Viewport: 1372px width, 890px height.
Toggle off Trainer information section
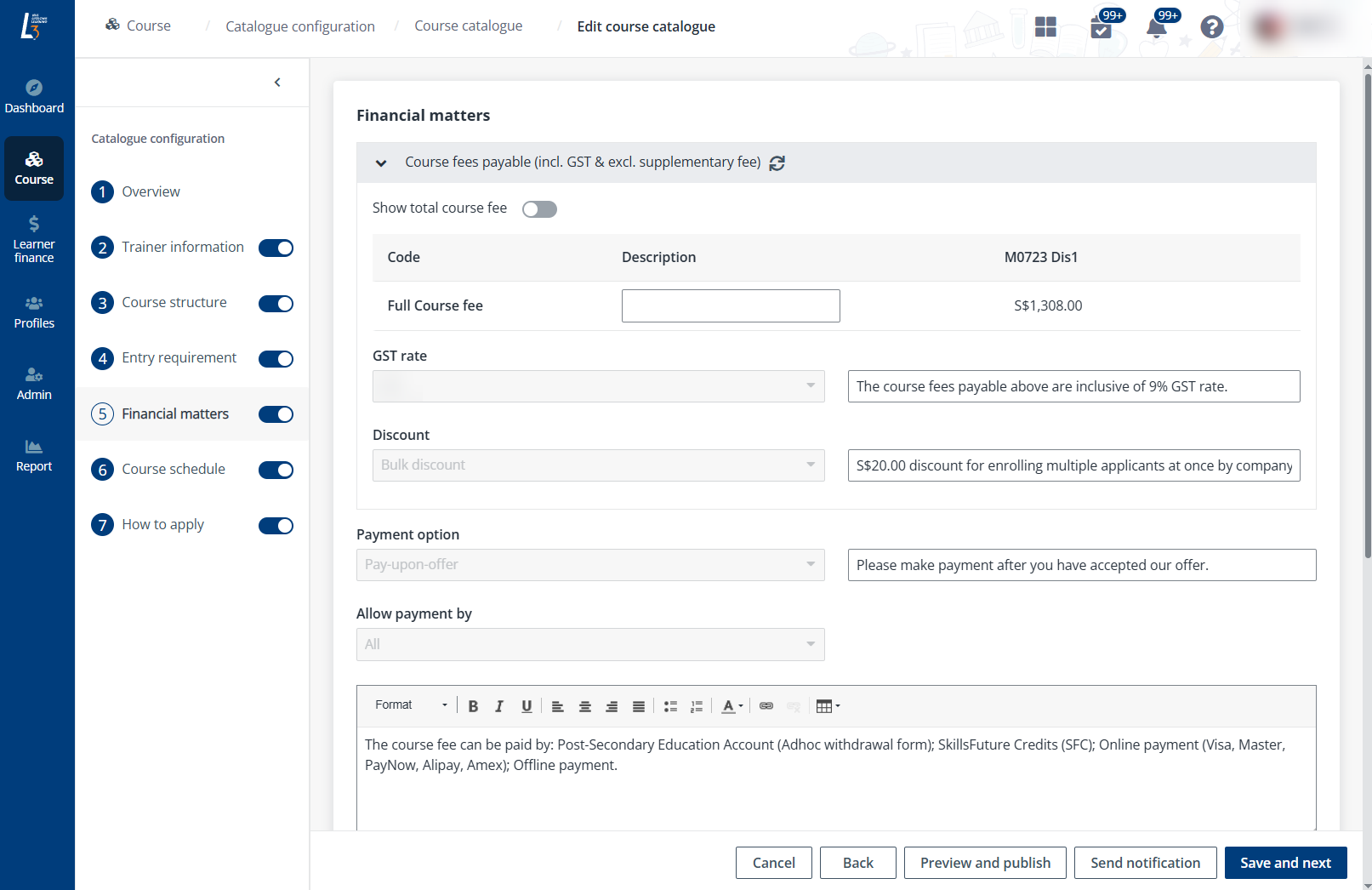point(276,248)
